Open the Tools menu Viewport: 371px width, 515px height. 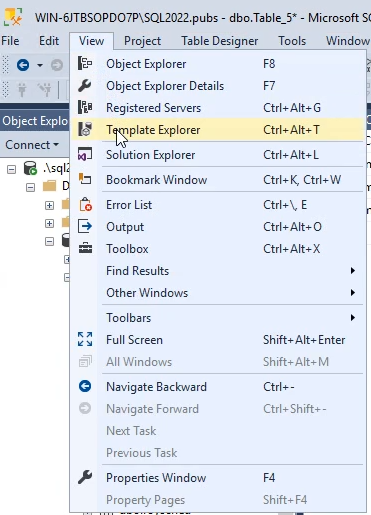tap(292, 41)
